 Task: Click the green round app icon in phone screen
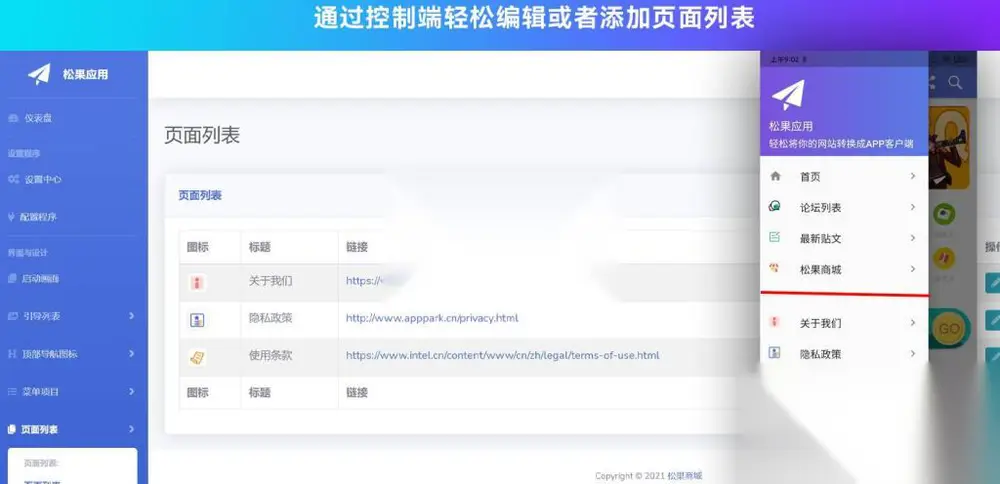(x=944, y=213)
